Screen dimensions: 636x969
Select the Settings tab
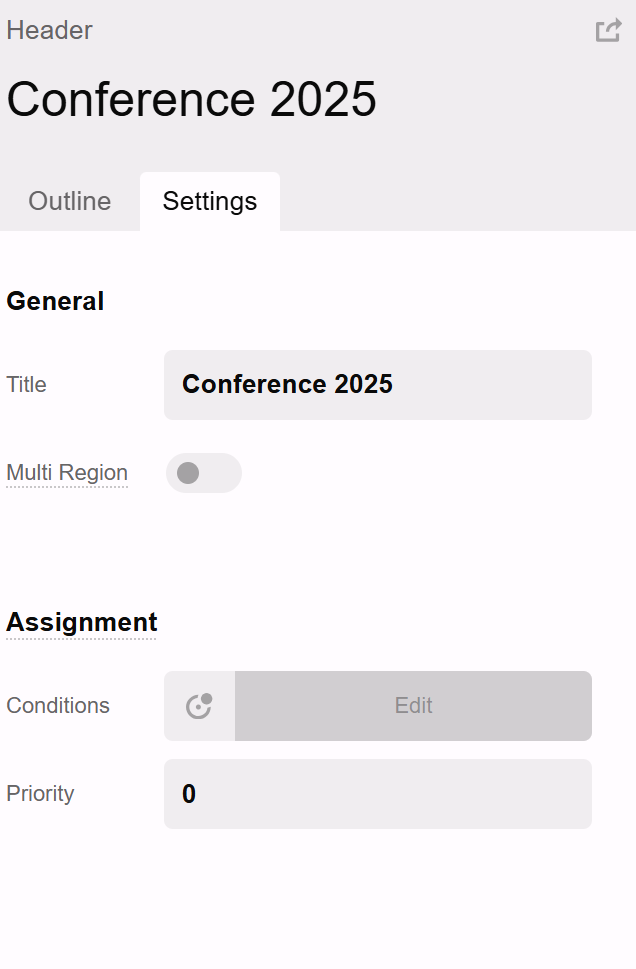[x=210, y=201]
